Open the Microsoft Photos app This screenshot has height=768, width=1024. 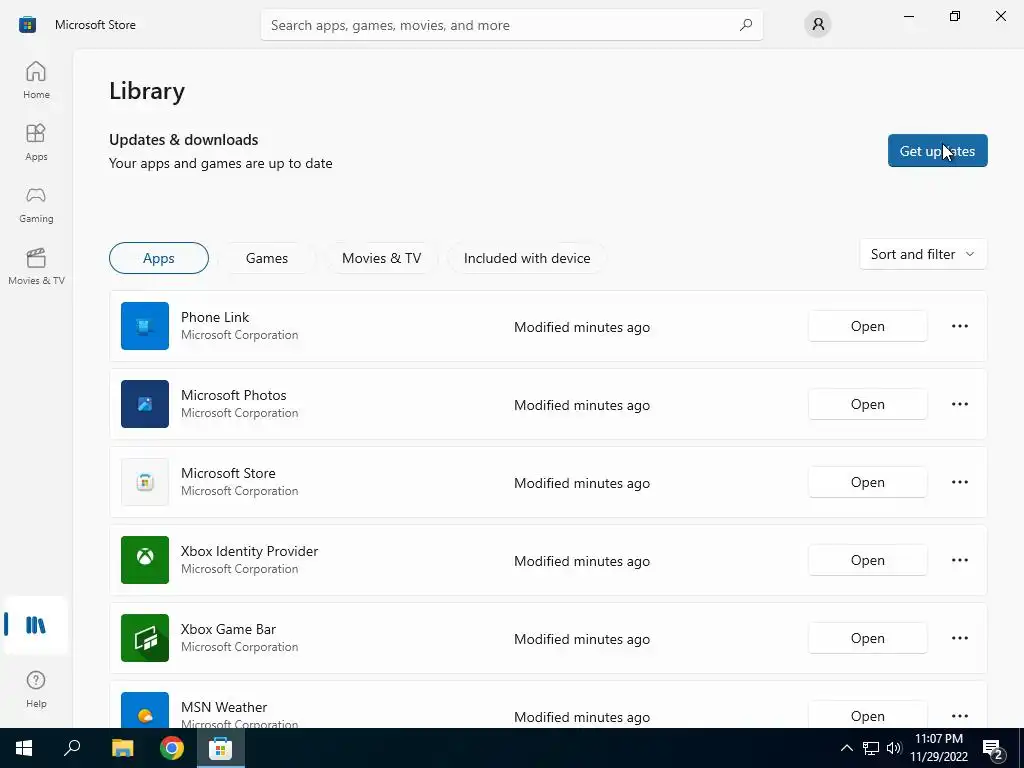tap(867, 404)
